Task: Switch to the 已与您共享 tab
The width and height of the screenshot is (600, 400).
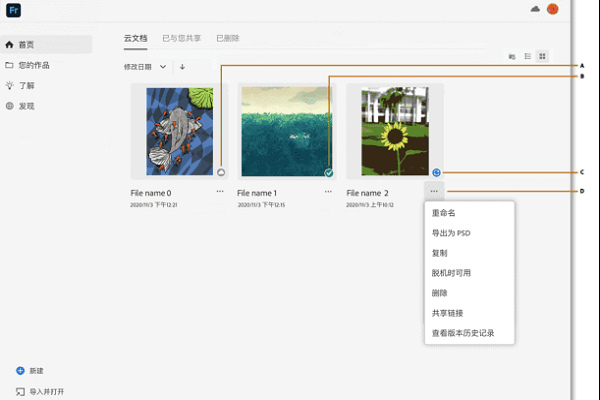Action: (x=181, y=38)
